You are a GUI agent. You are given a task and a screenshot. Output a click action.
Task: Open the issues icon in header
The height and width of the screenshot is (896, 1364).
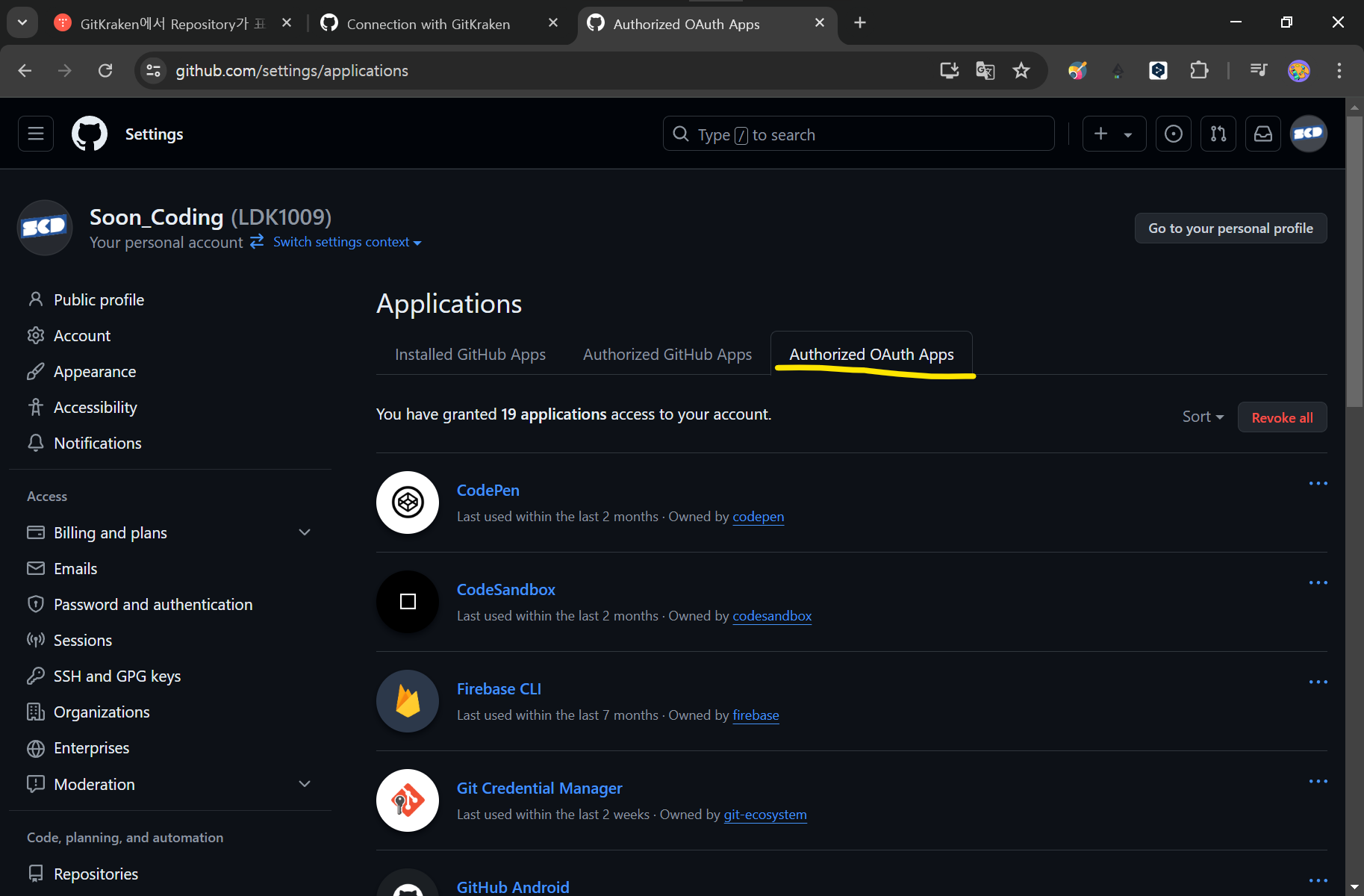pyautogui.click(x=1174, y=134)
